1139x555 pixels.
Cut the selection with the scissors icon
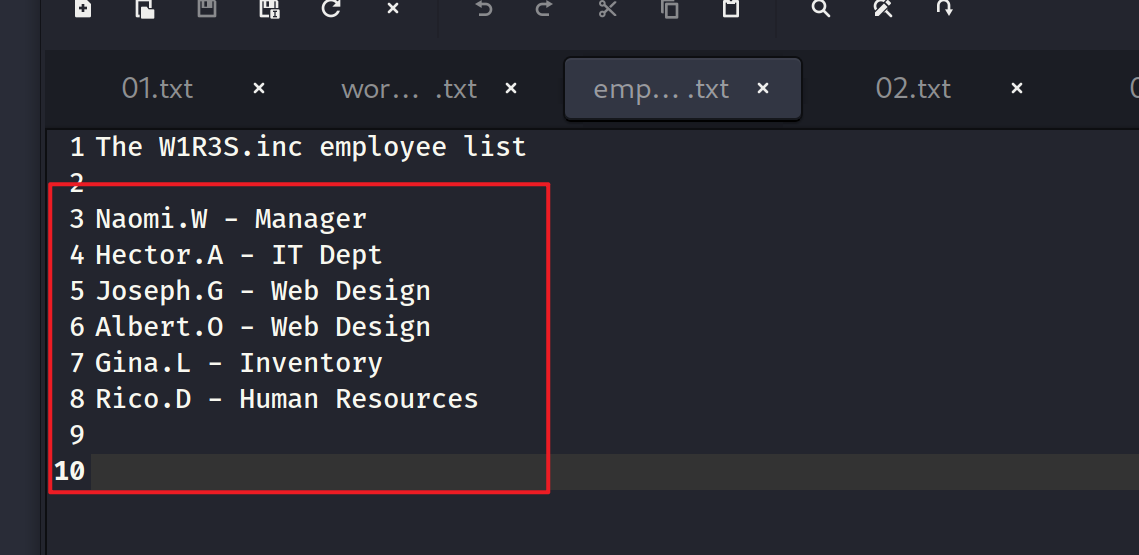click(x=607, y=9)
